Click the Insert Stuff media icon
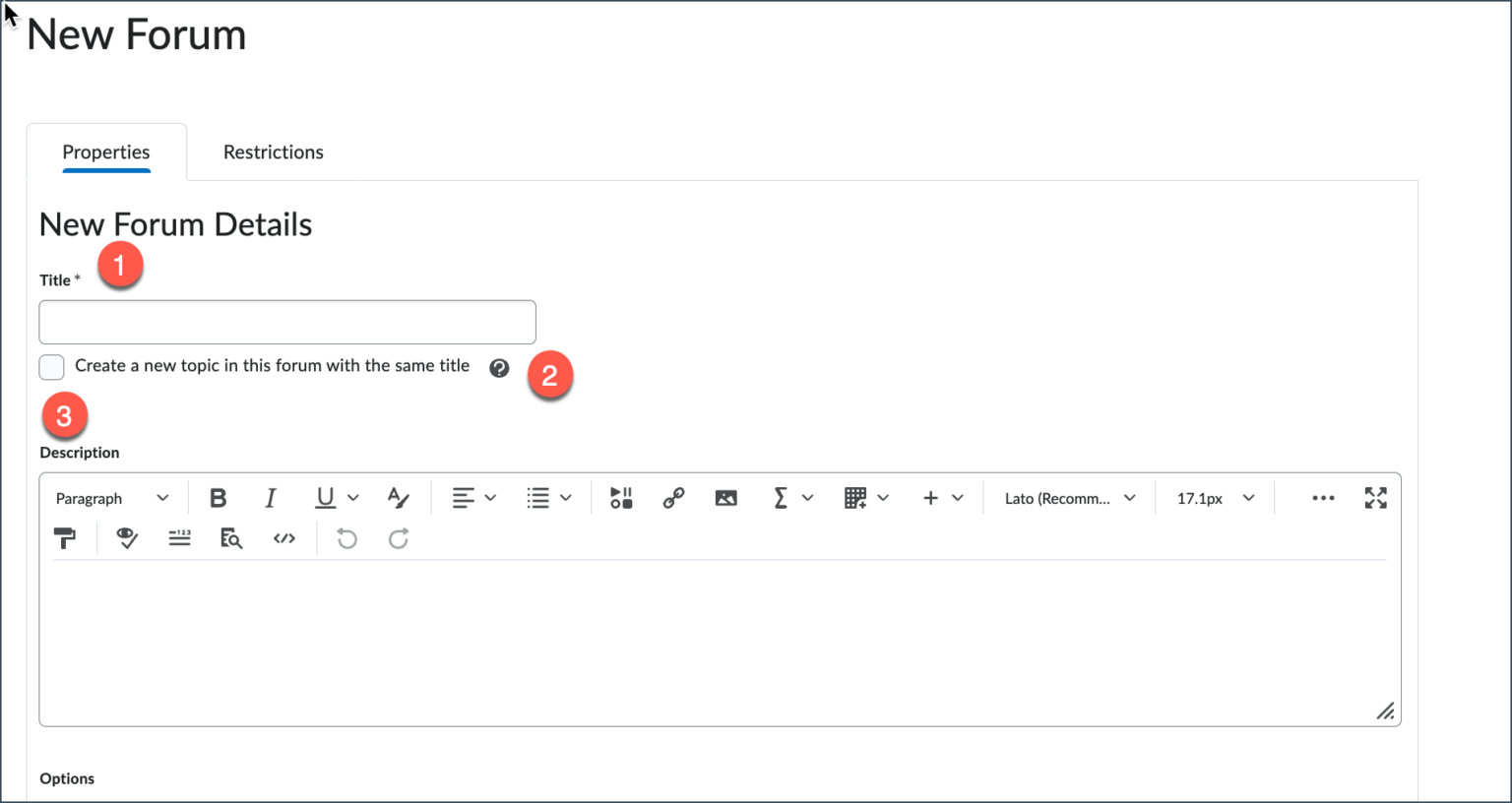 click(621, 498)
